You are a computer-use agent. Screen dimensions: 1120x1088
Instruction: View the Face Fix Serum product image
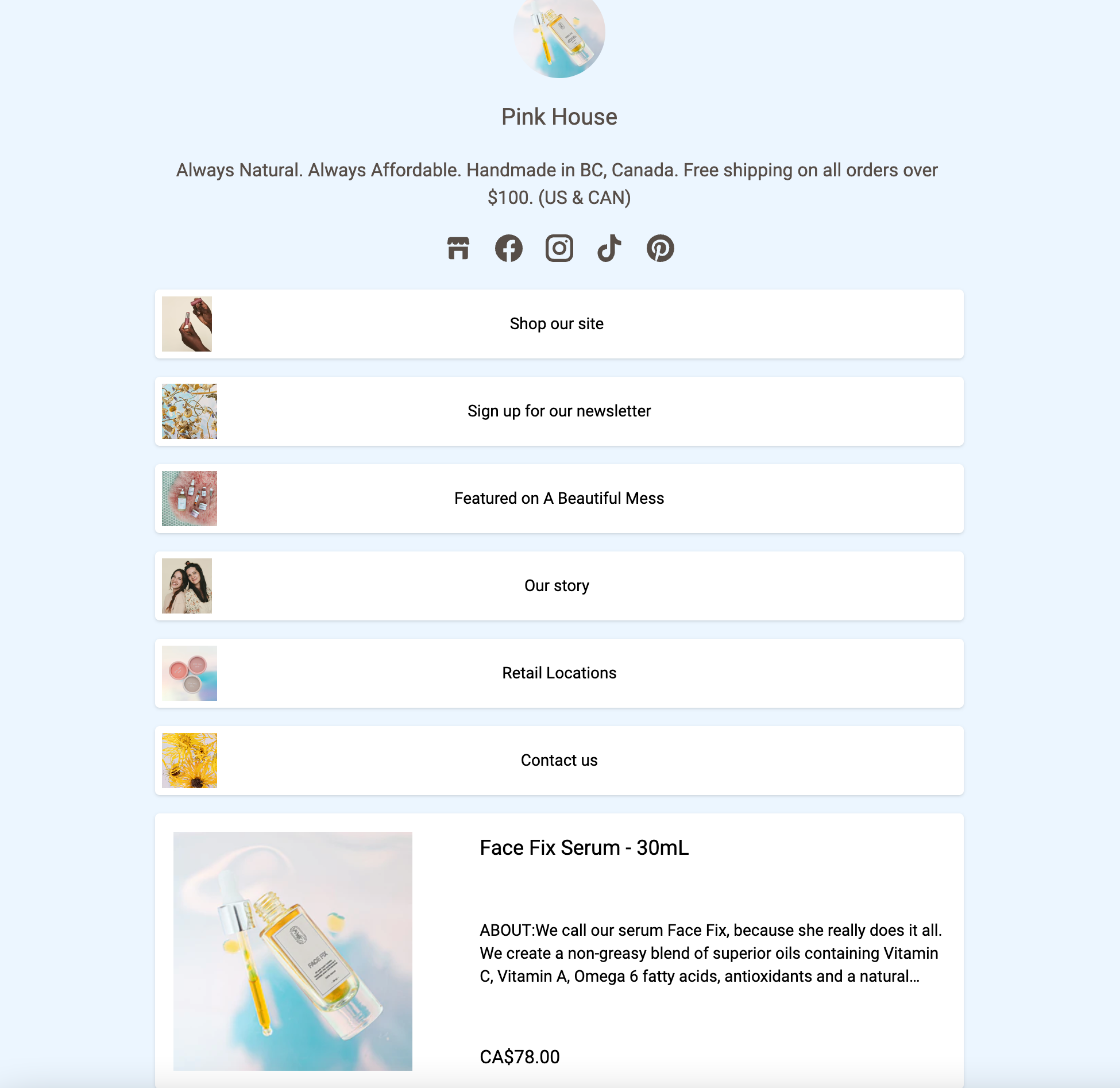(x=292, y=951)
